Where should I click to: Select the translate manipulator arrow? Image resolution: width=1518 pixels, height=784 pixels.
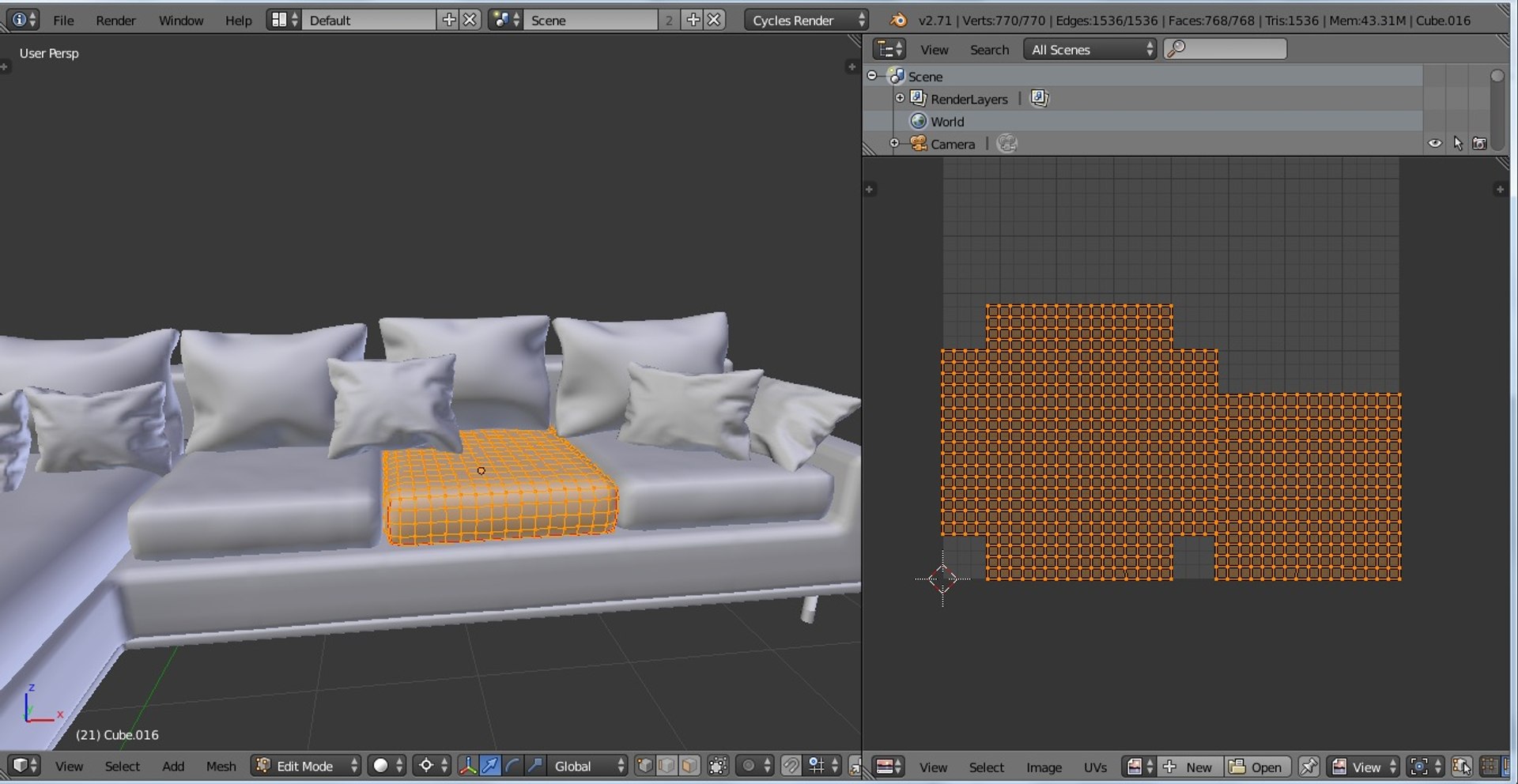pos(490,766)
